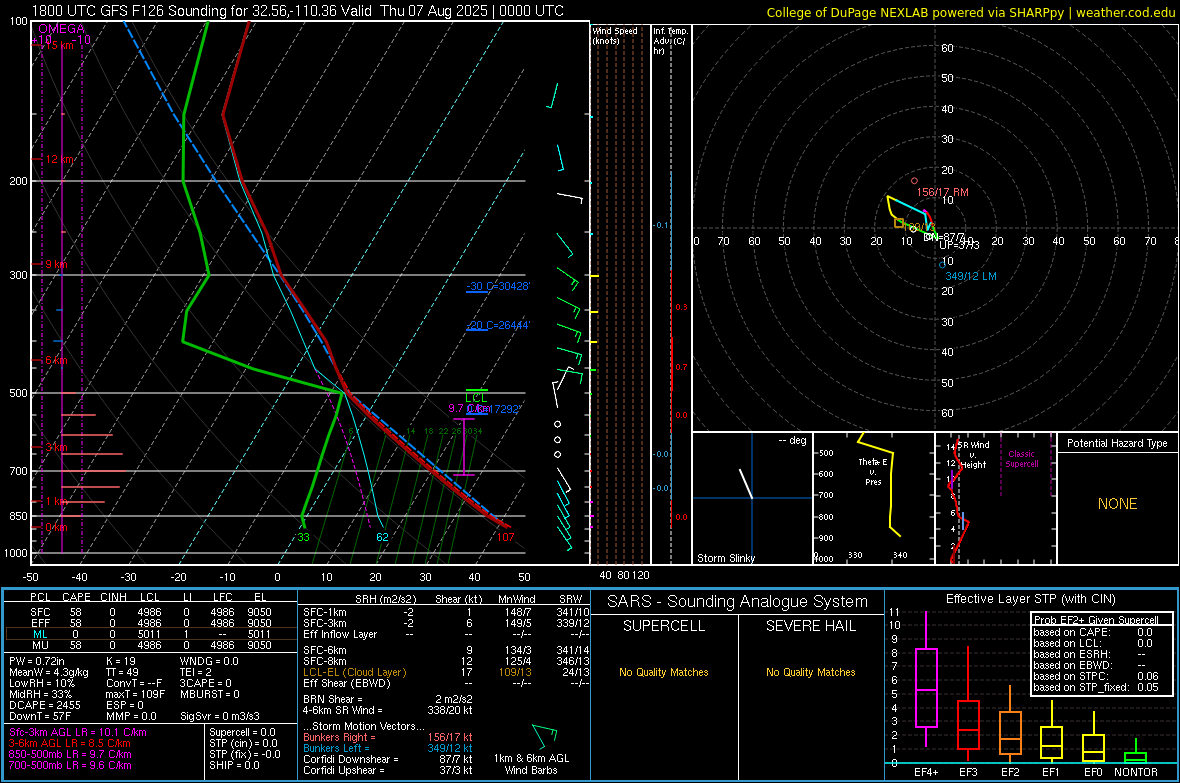Click the Classic Supercell marker label
This screenshot has height=783, width=1180.
1021,459
